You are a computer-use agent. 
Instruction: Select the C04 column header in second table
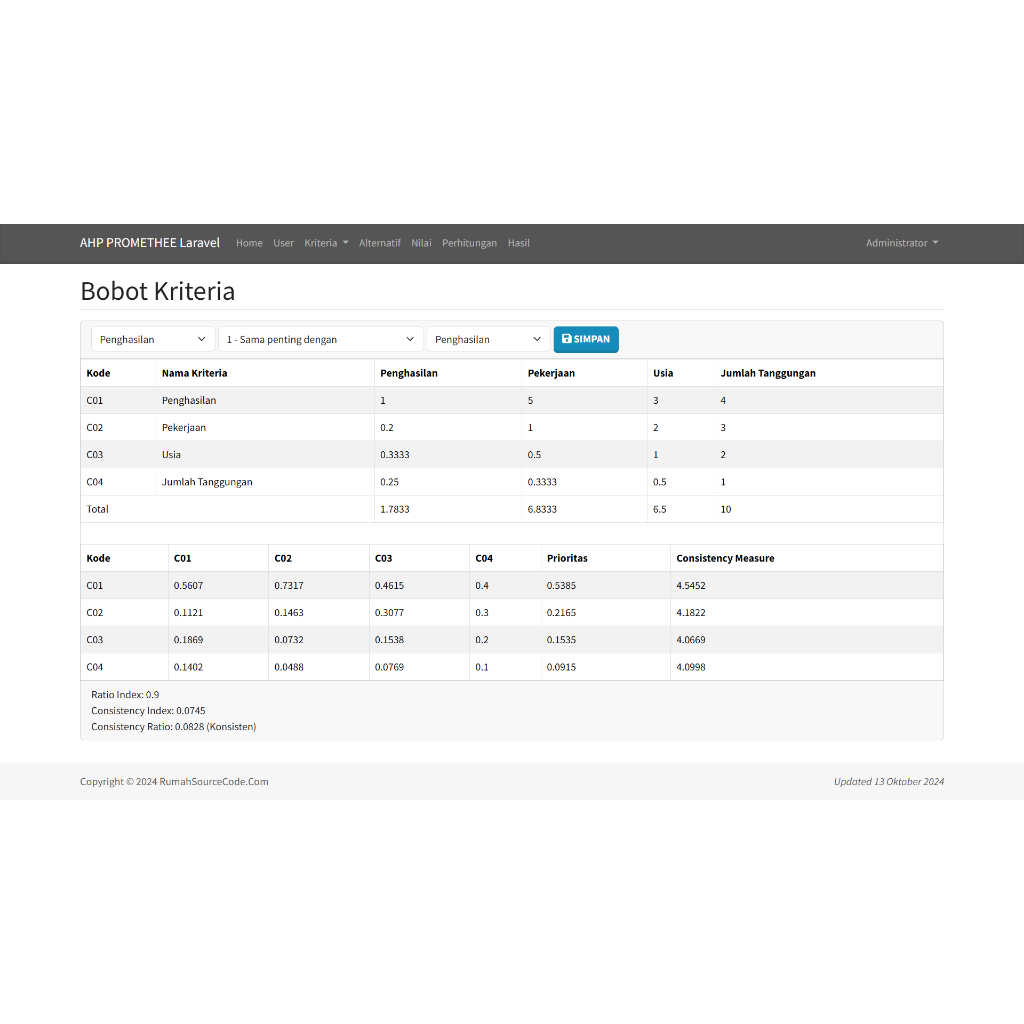pyautogui.click(x=484, y=558)
